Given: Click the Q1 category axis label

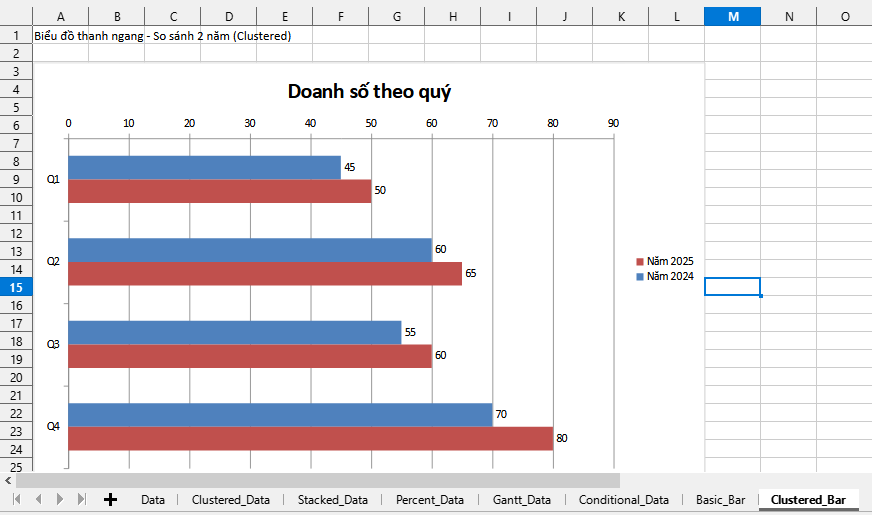Looking at the screenshot, I should pos(53,179).
